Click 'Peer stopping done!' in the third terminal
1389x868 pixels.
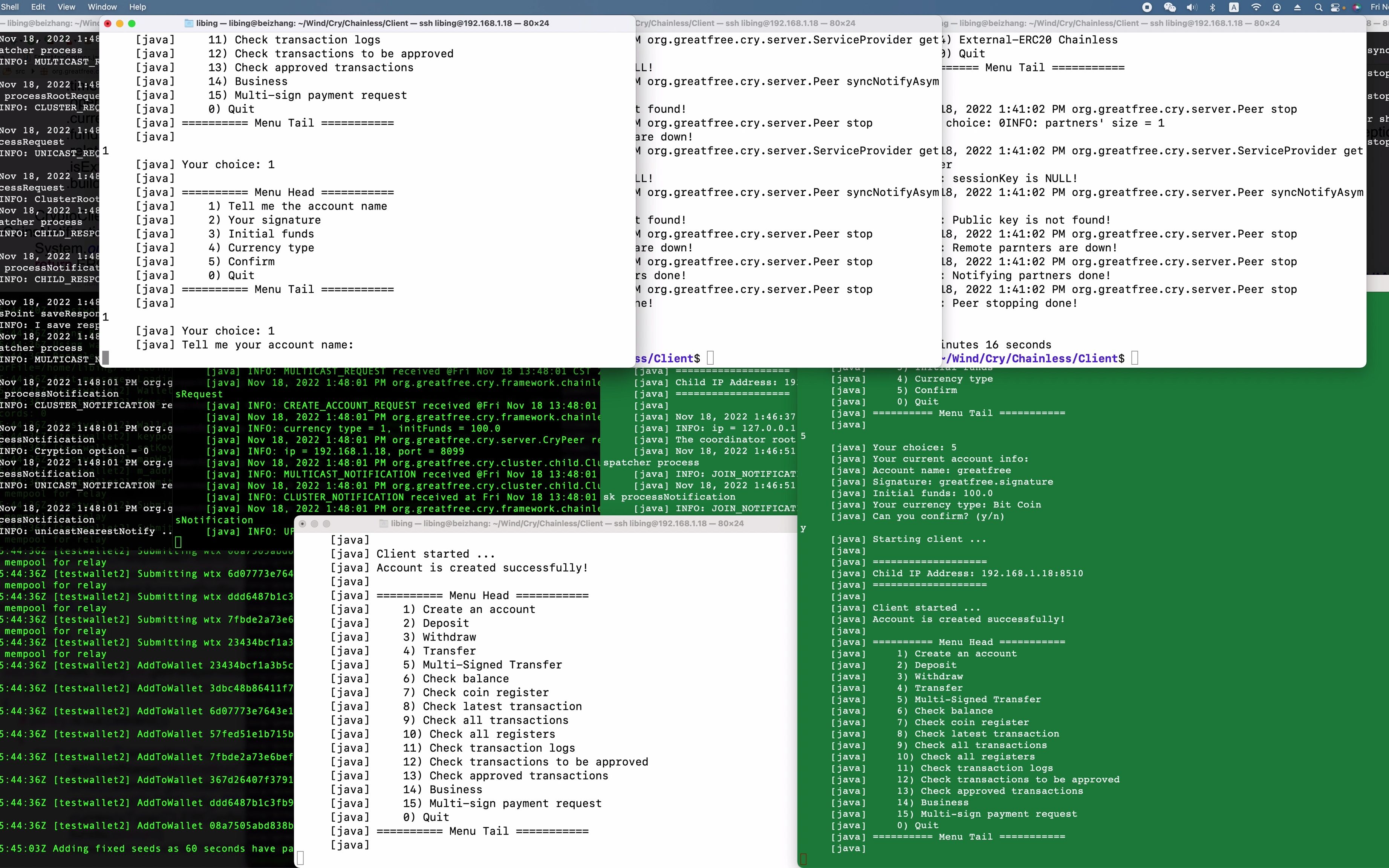pos(1015,303)
